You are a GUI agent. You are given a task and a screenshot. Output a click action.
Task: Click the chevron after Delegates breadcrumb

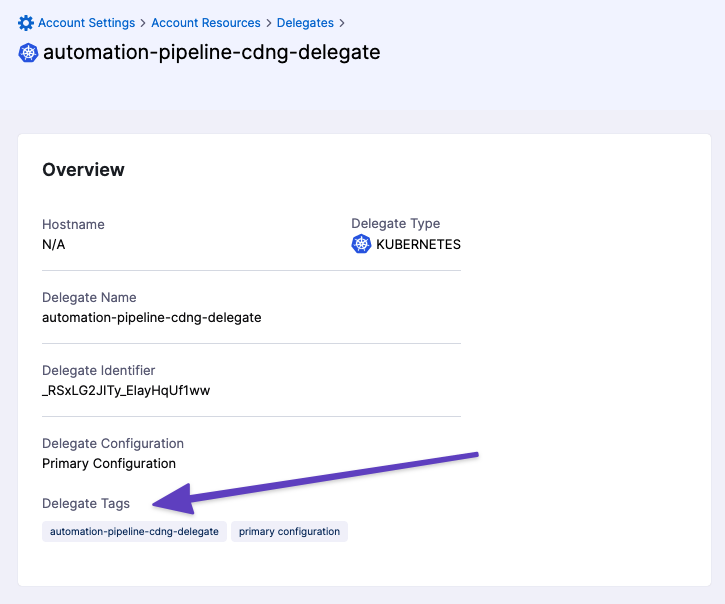(x=343, y=23)
